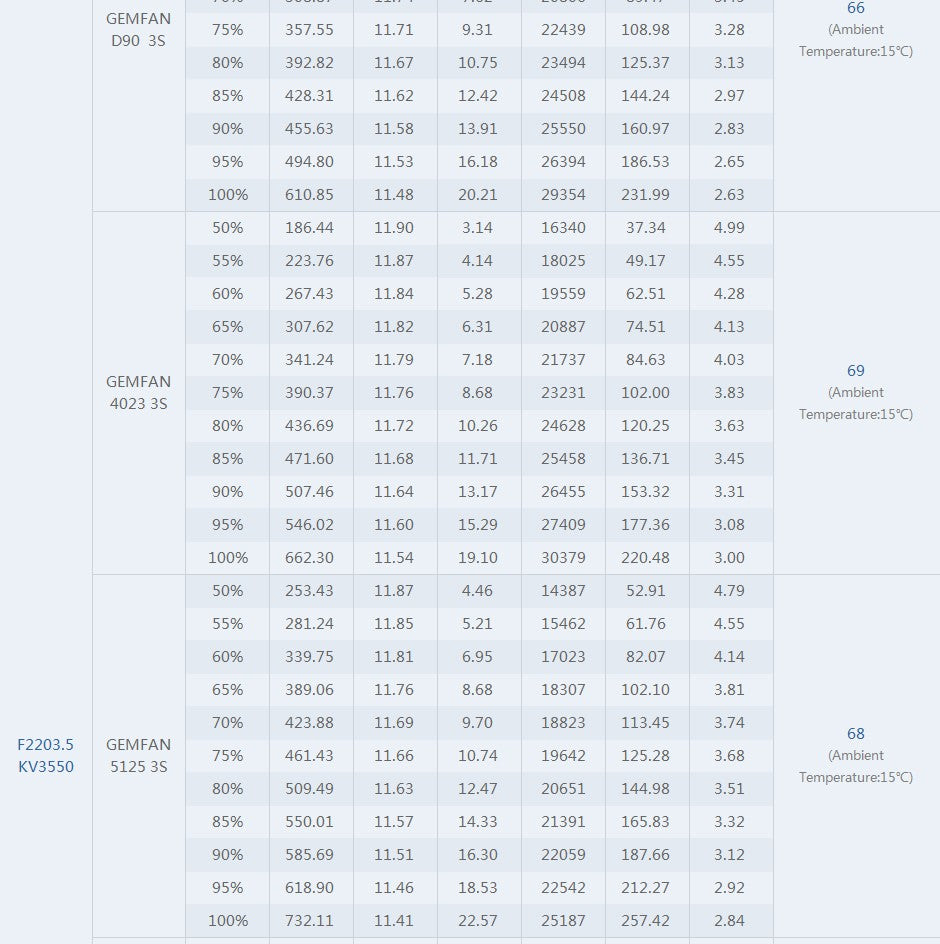
Task: Select the GEMFAN D90 3S propeller cell
Action: (x=139, y=29)
